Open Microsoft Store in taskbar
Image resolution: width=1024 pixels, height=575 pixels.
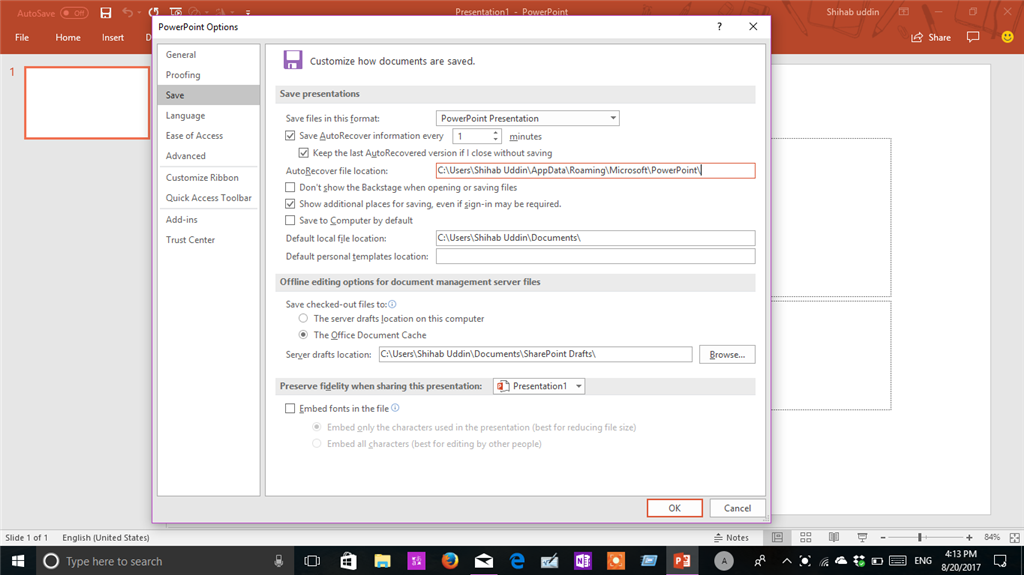(x=348, y=561)
